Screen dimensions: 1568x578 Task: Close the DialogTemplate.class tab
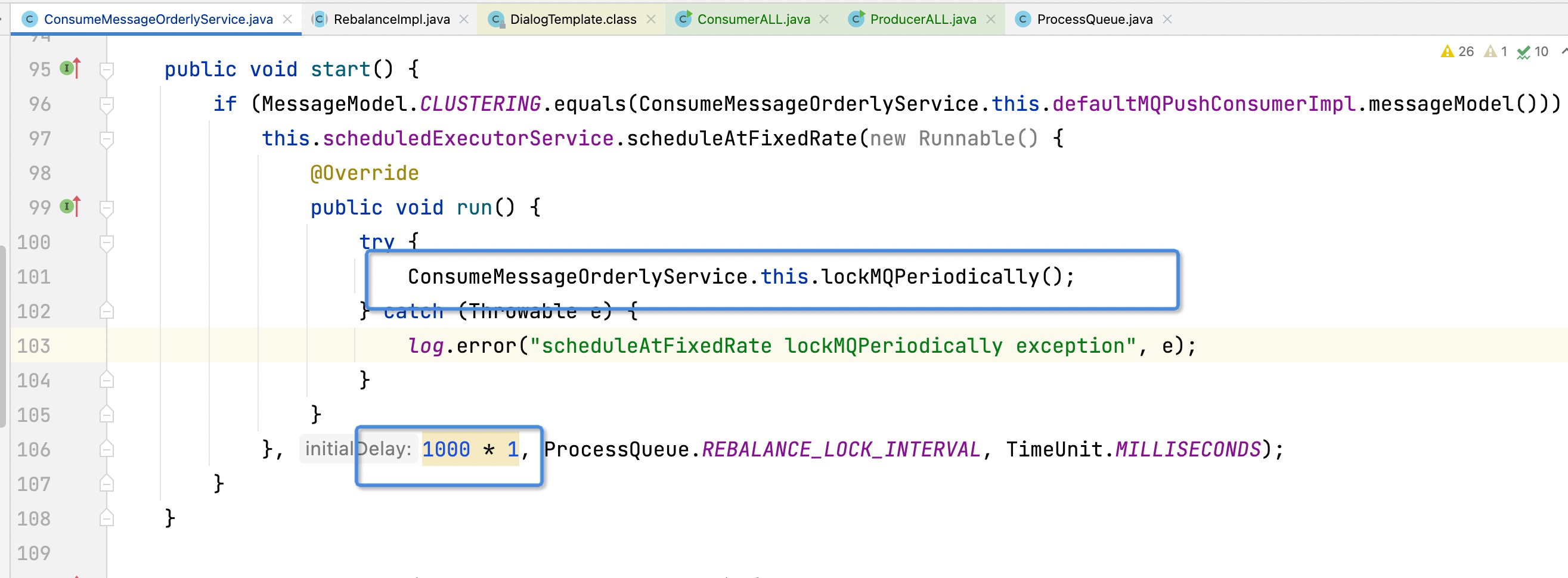pos(650,19)
